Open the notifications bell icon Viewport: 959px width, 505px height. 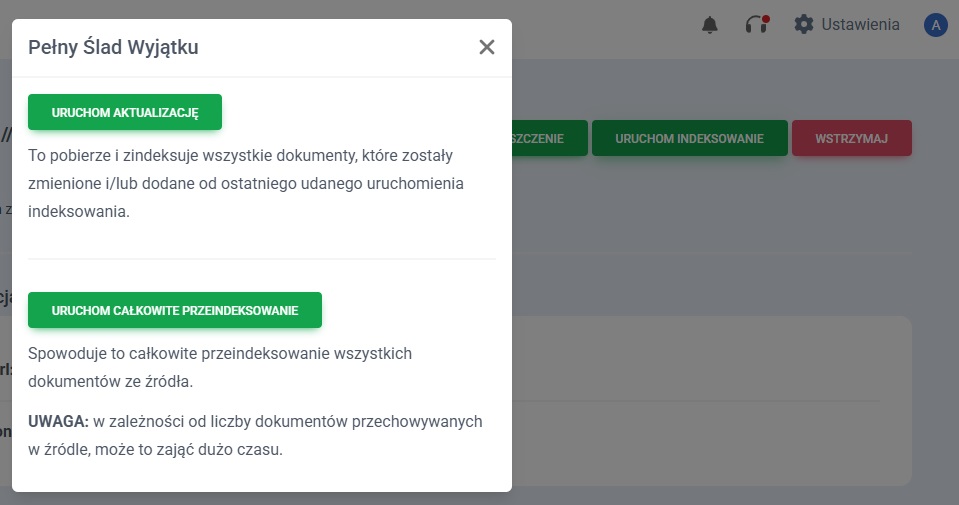(710, 24)
